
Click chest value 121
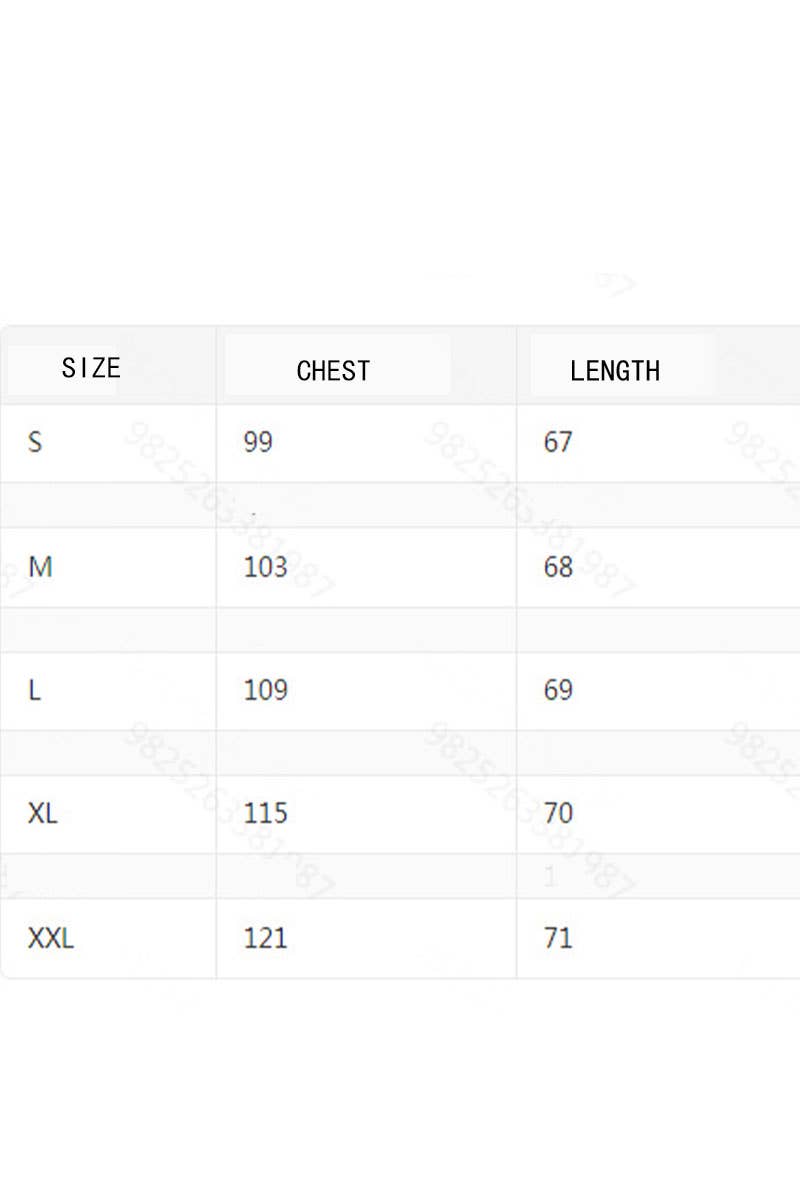[x=265, y=938]
